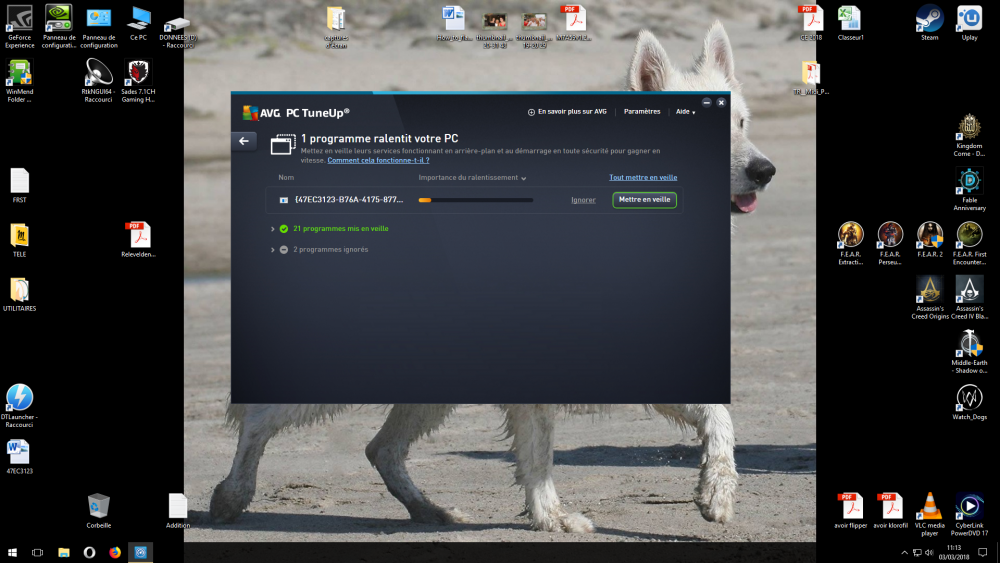Sort by the Nom column header
1000x563 pixels.
(286, 178)
